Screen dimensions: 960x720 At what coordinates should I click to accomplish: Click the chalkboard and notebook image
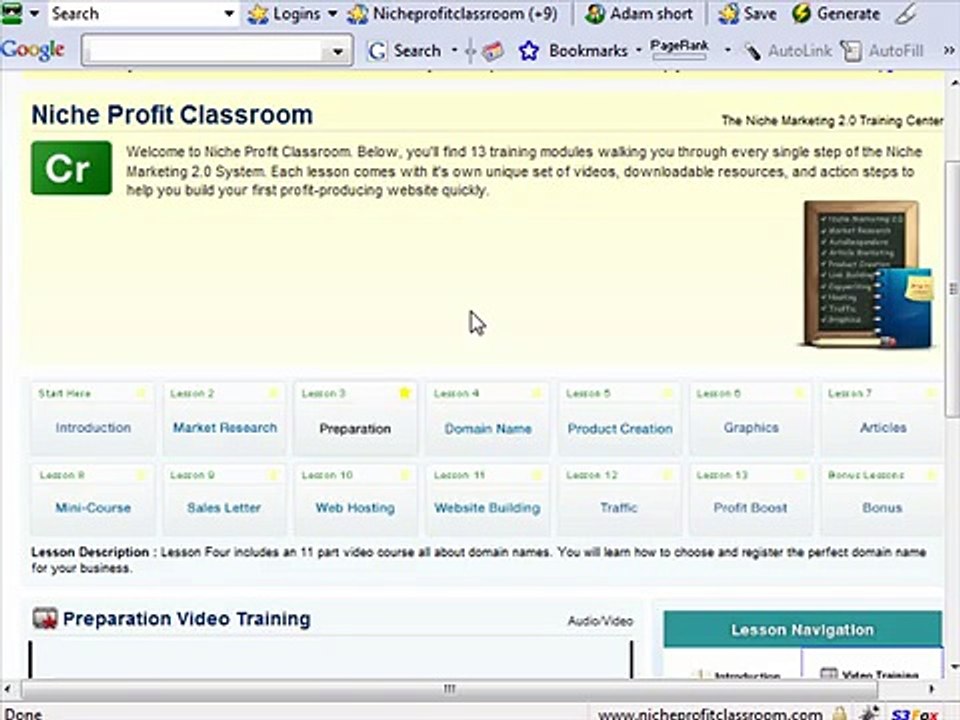click(x=866, y=275)
